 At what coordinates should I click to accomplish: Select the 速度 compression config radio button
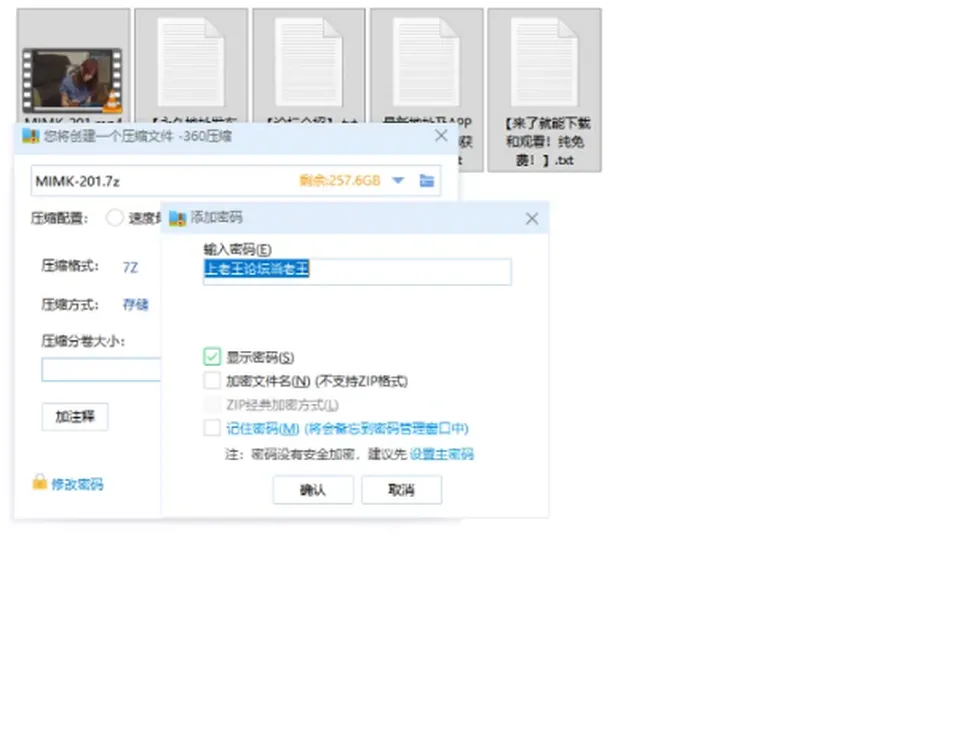[x=114, y=218]
